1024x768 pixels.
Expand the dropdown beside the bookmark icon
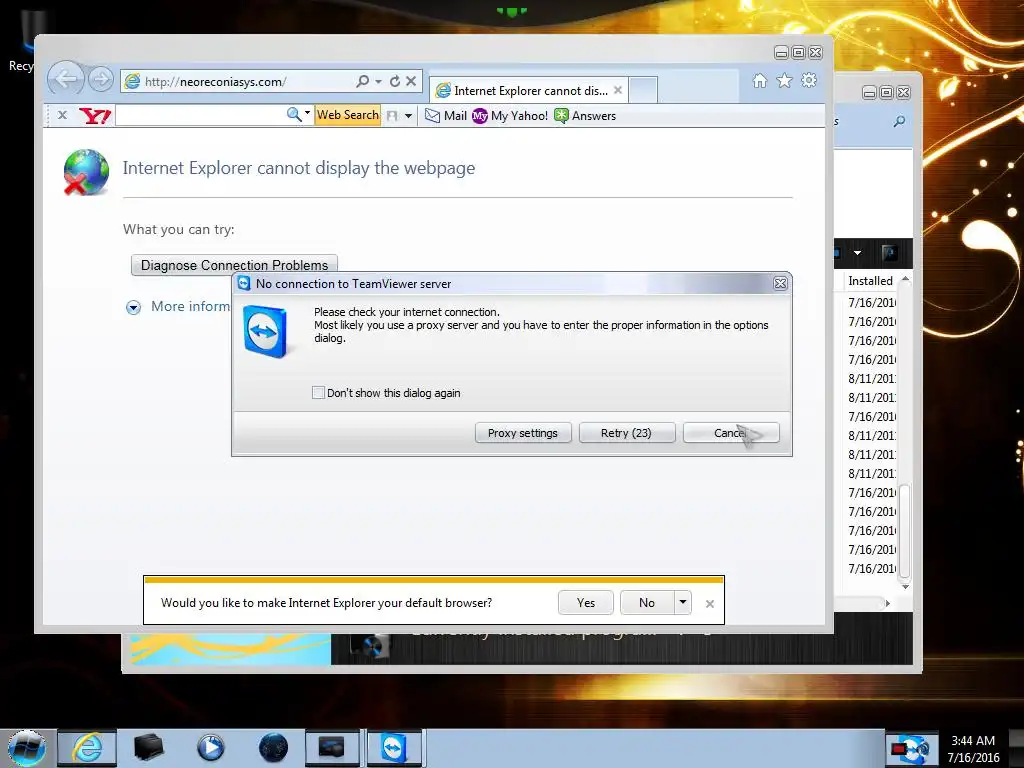tap(409, 116)
